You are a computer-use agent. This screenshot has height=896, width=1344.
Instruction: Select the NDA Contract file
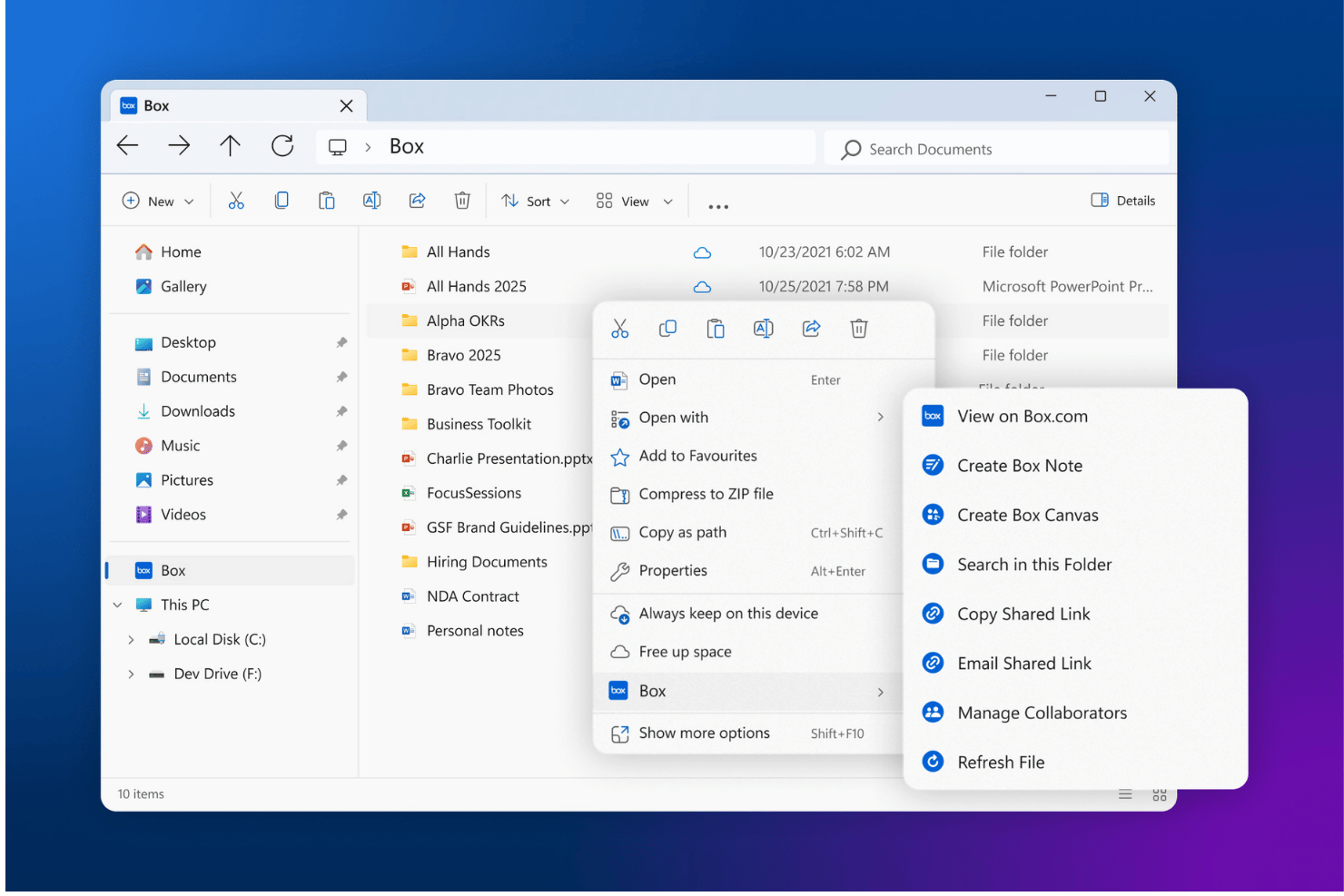click(x=473, y=596)
